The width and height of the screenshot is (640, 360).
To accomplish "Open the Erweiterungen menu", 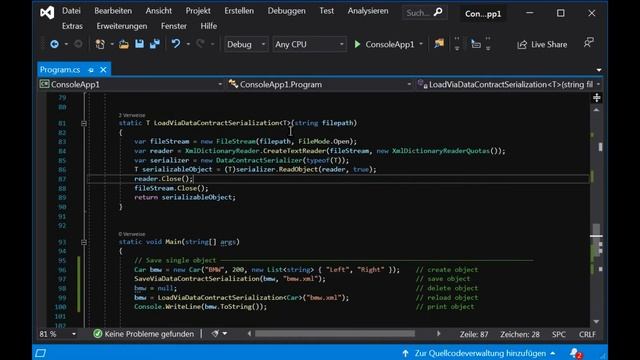I will pos(122,26).
